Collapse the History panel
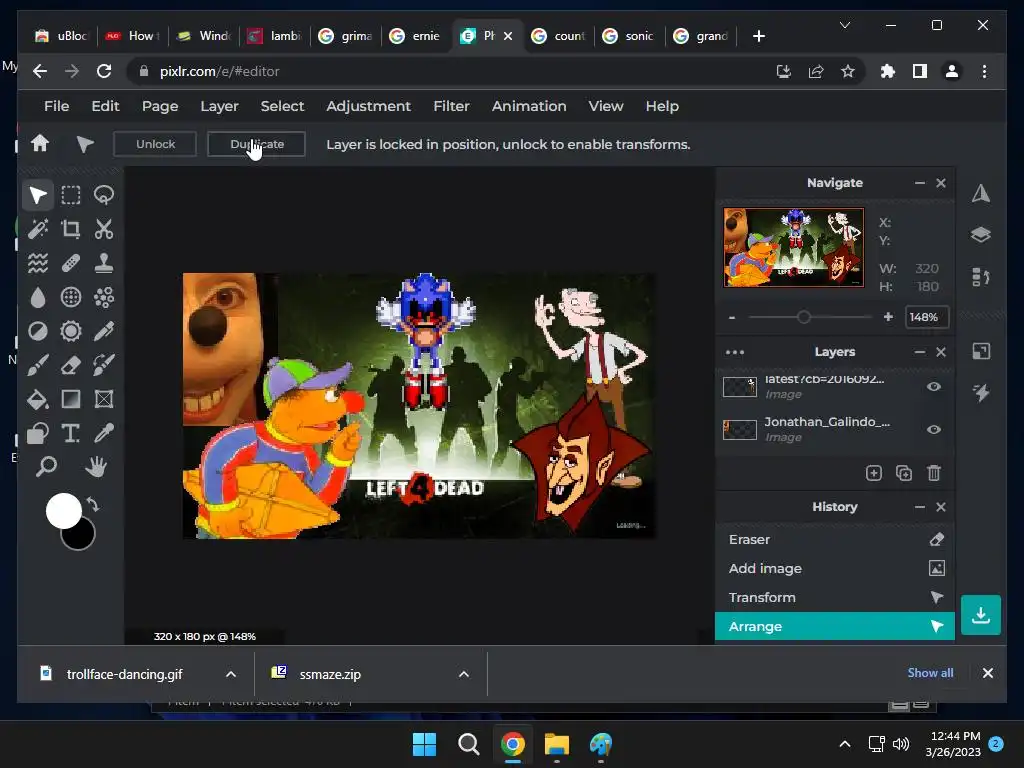This screenshot has height=768, width=1024. 920,507
